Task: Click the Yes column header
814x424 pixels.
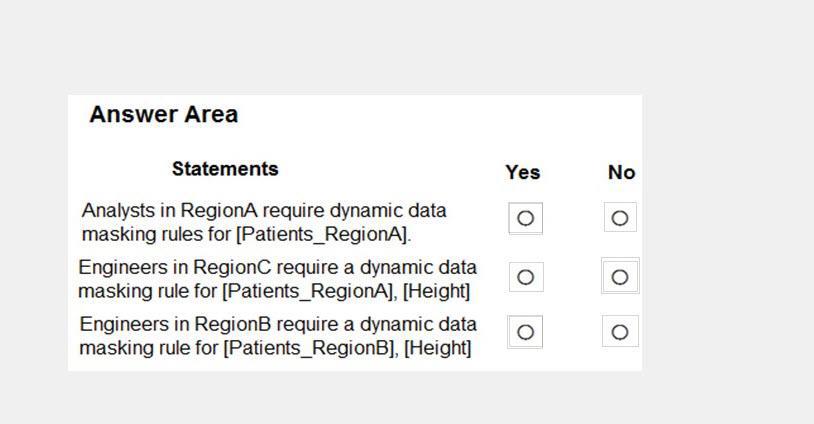Action: [523, 172]
